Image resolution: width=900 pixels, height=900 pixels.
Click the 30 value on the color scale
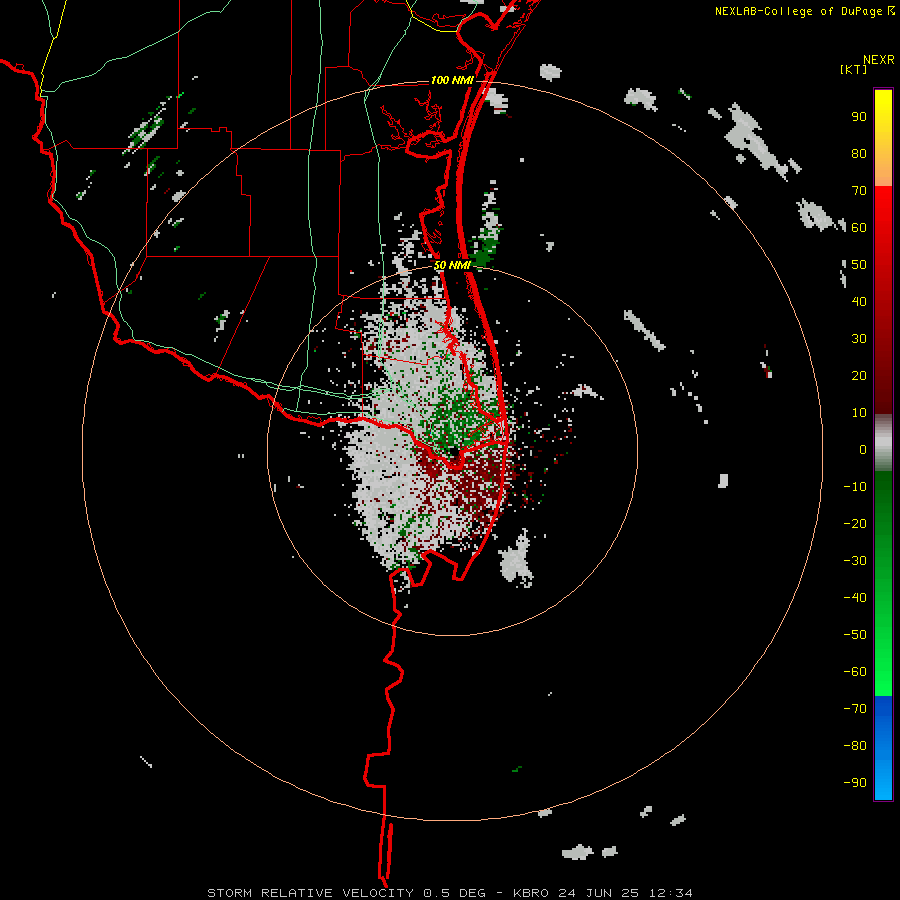[x=859, y=339]
